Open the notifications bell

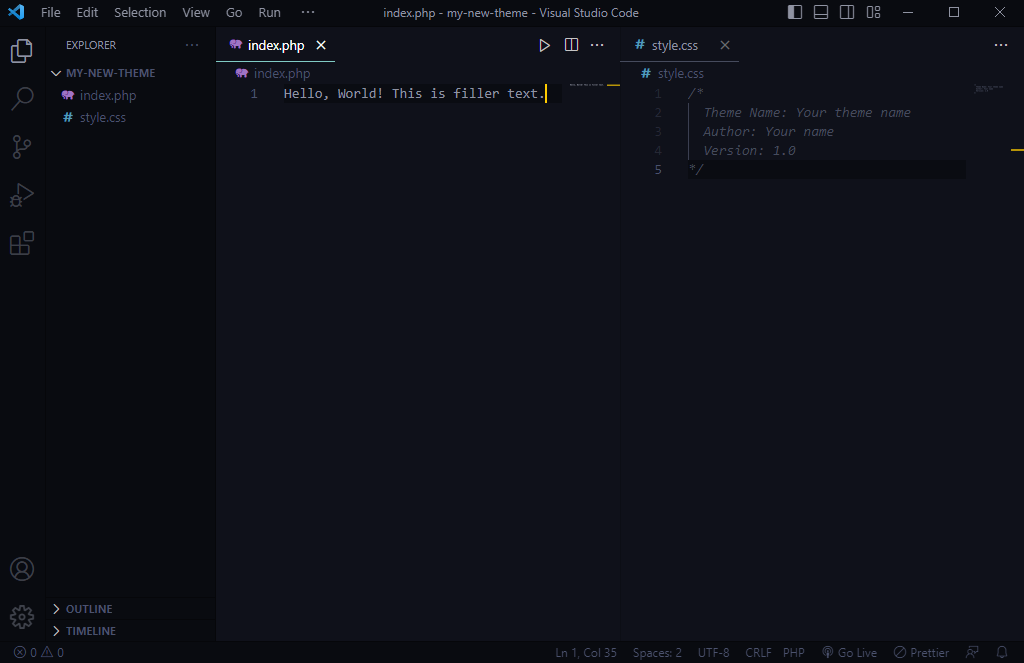[x=1002, y=653]
